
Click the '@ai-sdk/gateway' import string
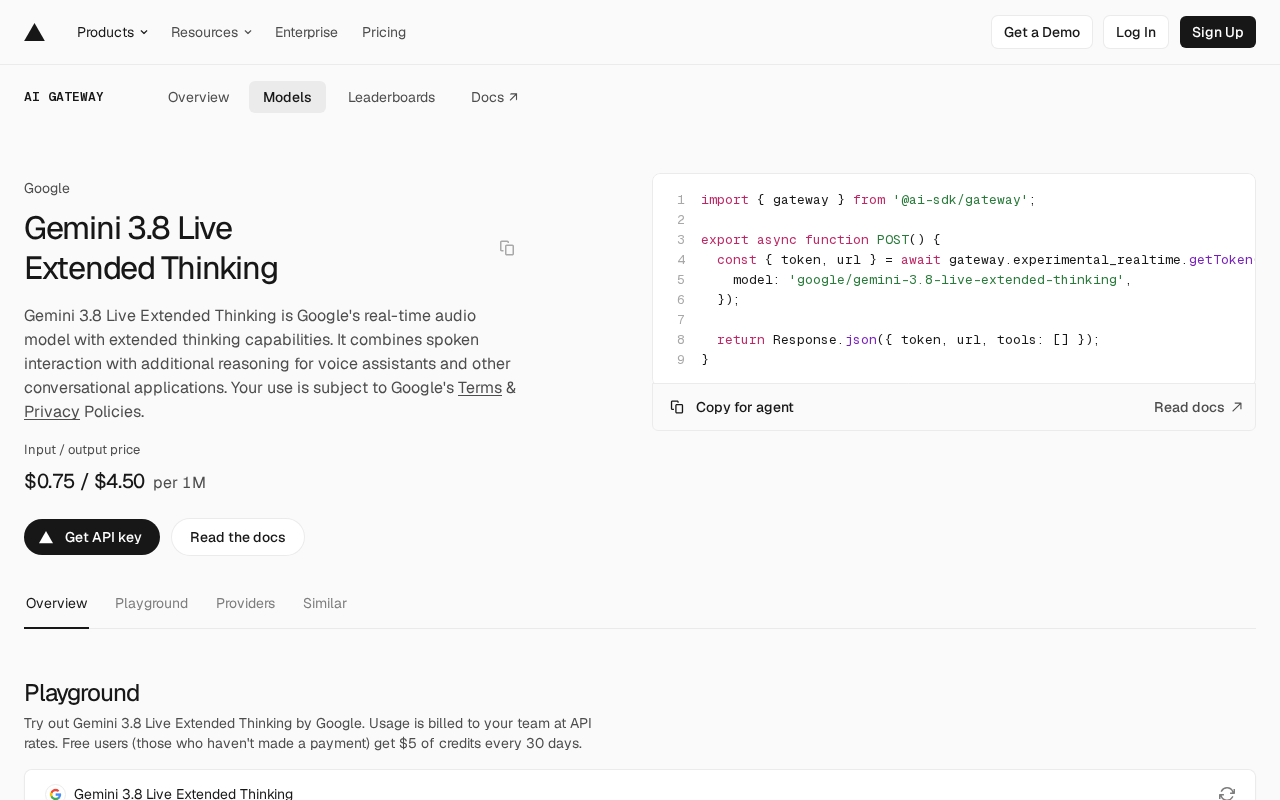click(960, 200)
